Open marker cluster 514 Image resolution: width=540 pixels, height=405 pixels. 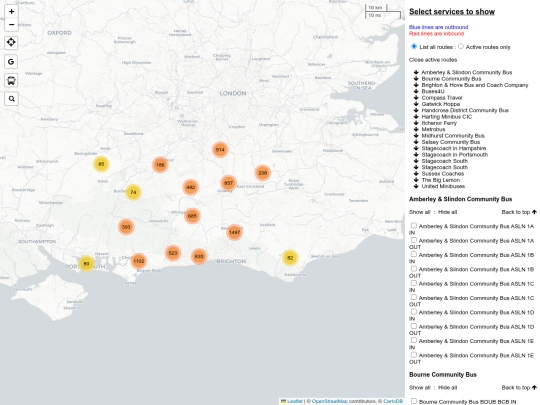220,150
